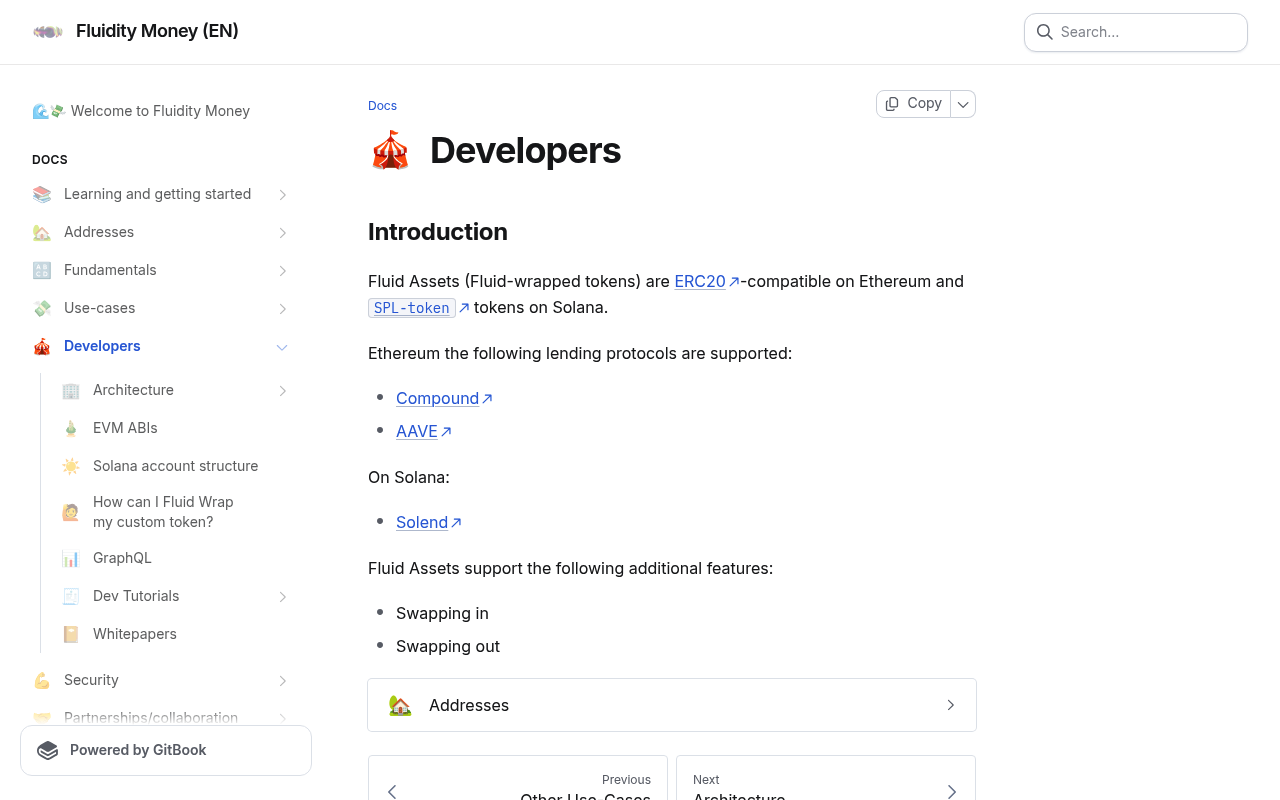Click the search magnifier icon
Screen dimensions: 1280x800
tap(1045, 32)
